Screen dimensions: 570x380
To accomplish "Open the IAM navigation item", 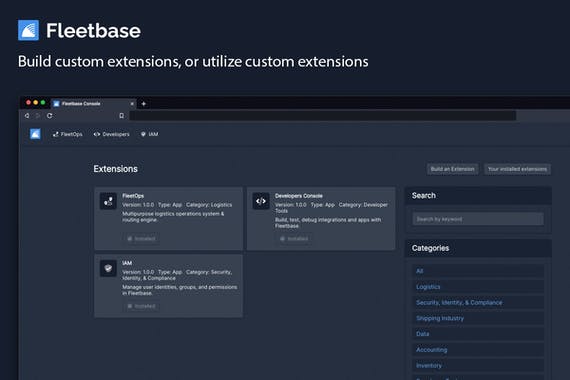I will pyautogui.click(x=149, y=134).
